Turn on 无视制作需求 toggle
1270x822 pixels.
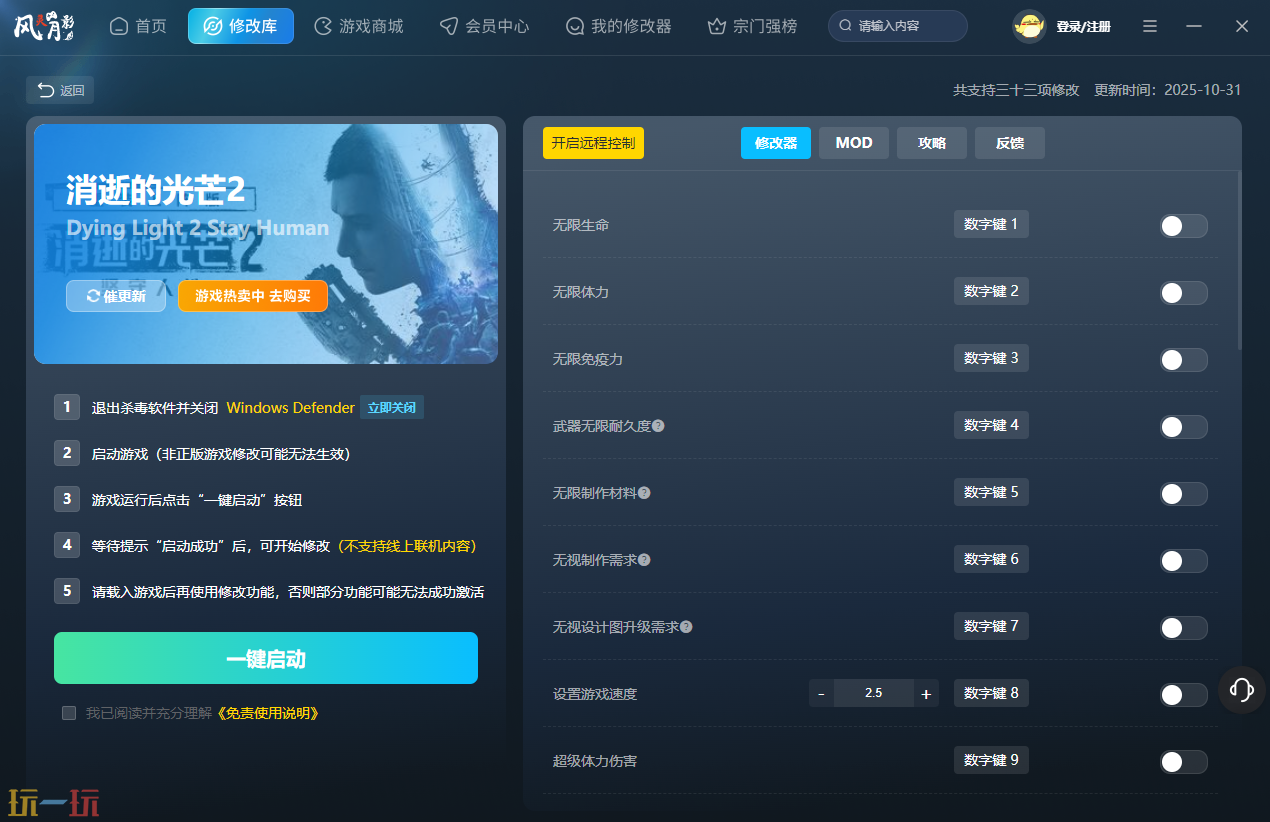[1184, 561]
